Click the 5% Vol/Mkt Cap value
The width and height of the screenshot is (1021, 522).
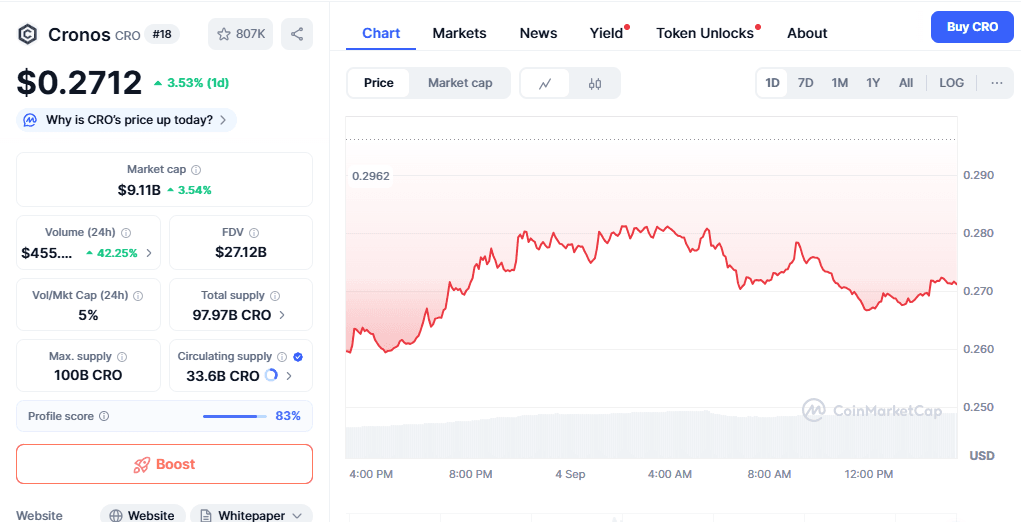click(88, 315)
